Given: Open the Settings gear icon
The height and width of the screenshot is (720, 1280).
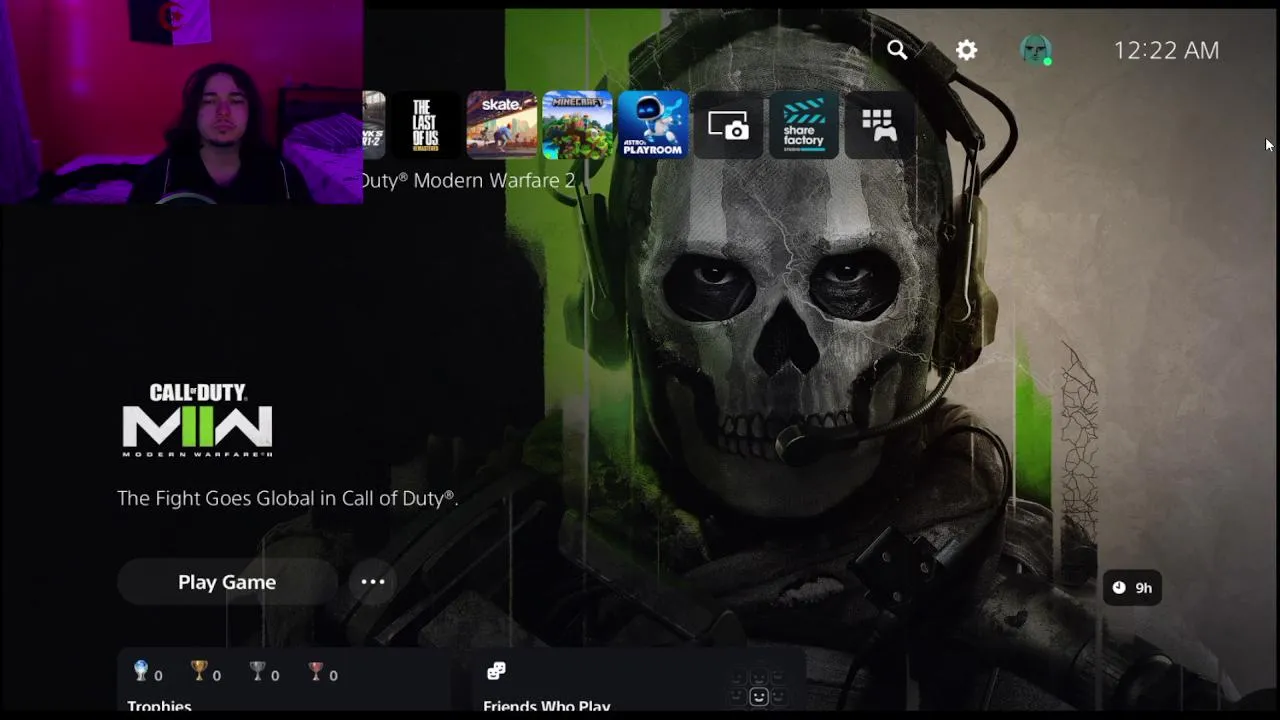Looking at the screenshot, I should [966, 50].
